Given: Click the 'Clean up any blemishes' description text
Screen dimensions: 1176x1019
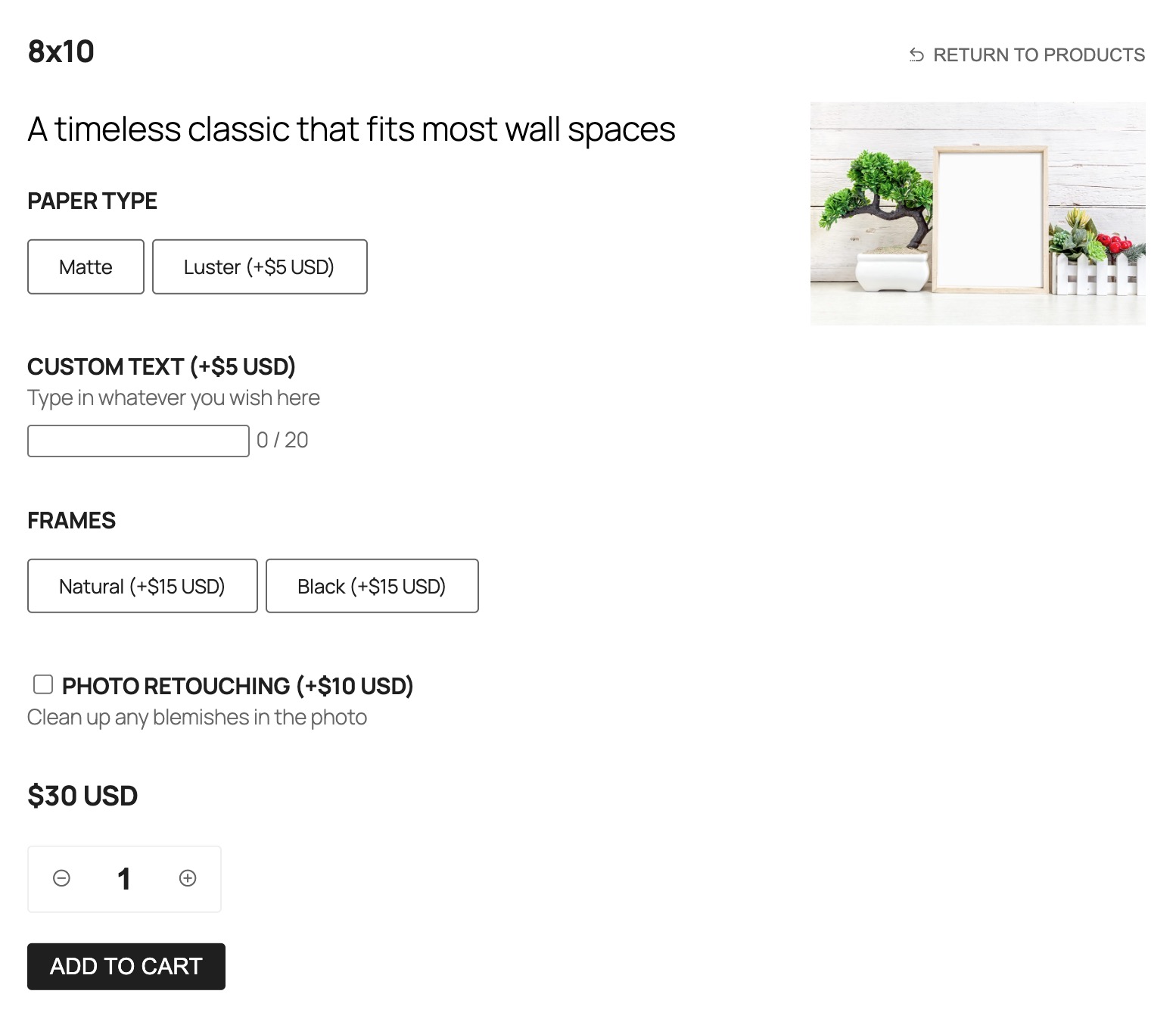Looking at the screenshot, I should 197,716.
